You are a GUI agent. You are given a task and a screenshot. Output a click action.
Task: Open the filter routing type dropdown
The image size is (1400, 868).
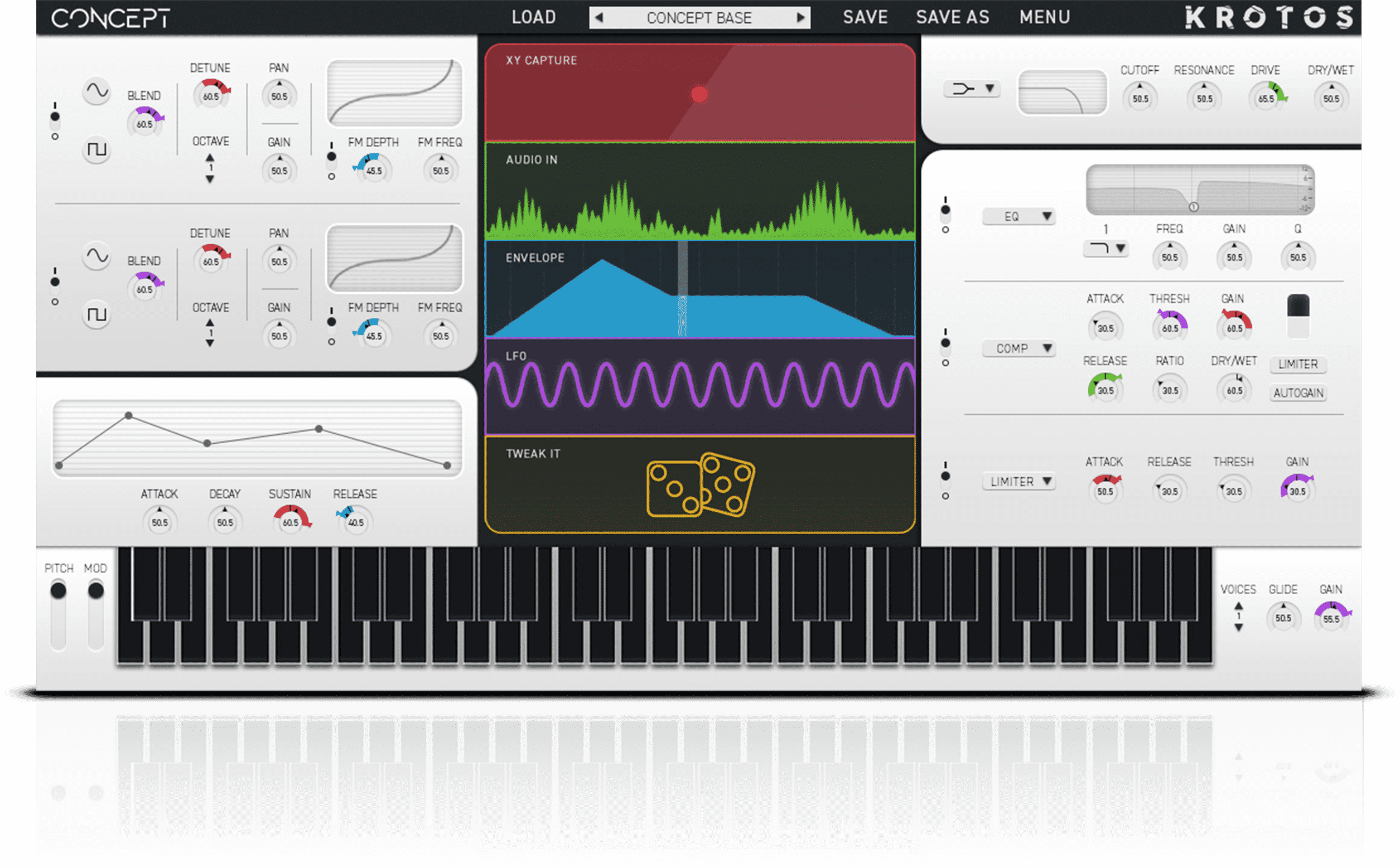(x=972, y=89)
